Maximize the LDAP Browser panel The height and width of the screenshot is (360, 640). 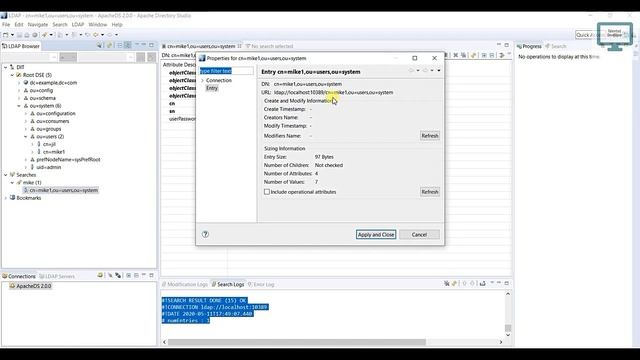[x=151, y=45]
